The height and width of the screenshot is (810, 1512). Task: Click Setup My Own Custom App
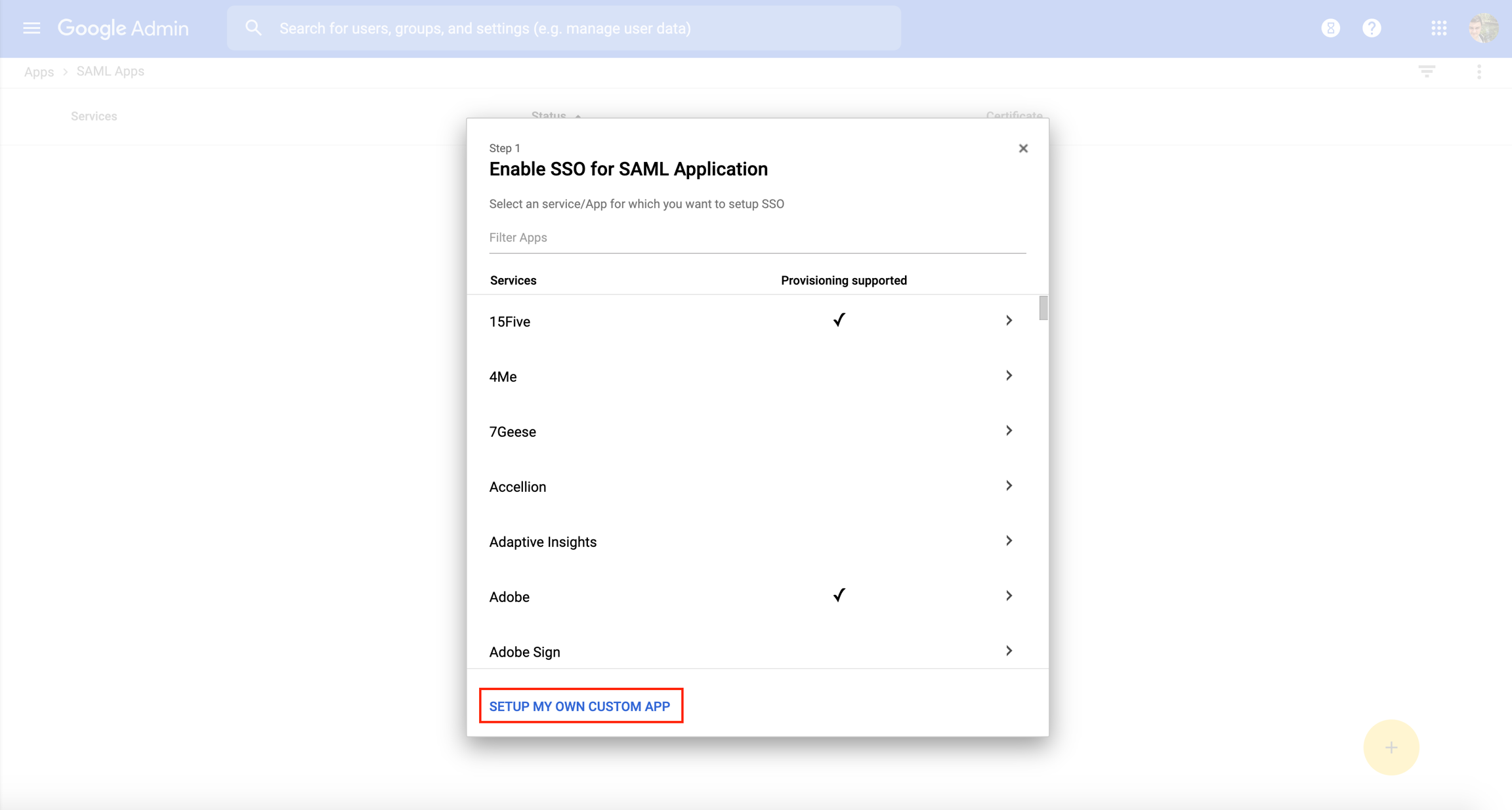pos(580,706)
